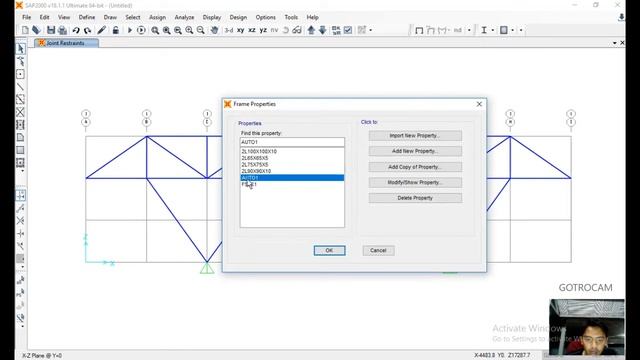Select the pointer selection tool
Image resolution: width=640 pixels, height=360 pixels.
(x=20, y=49)
